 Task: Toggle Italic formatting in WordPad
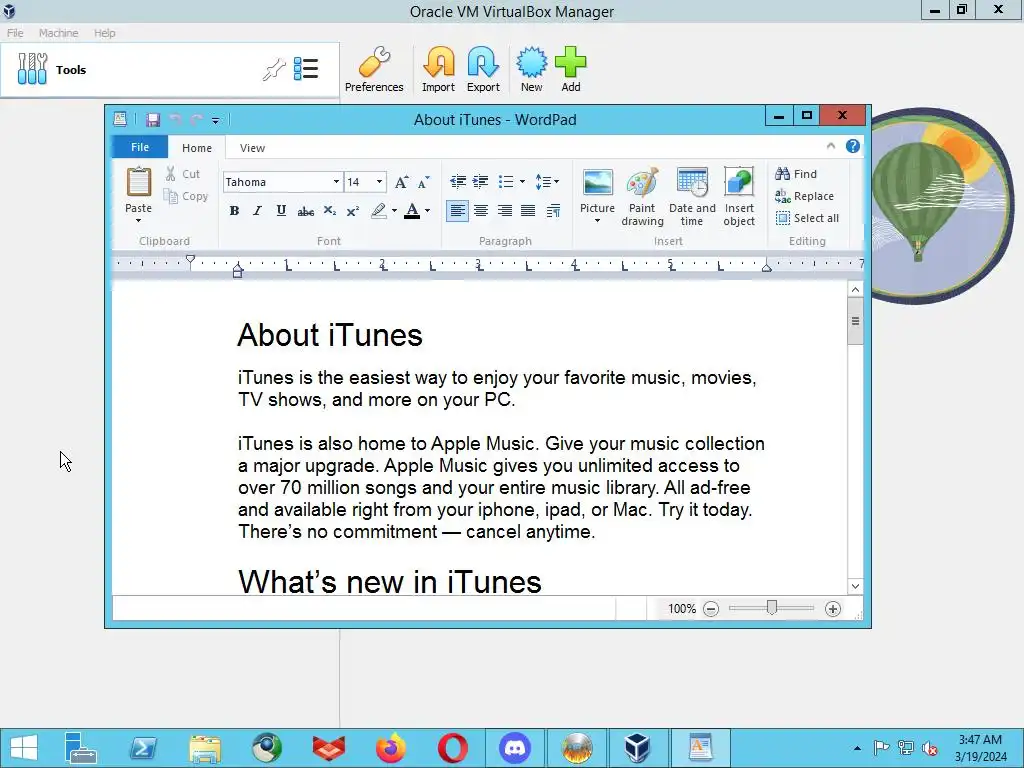point(257,210)
